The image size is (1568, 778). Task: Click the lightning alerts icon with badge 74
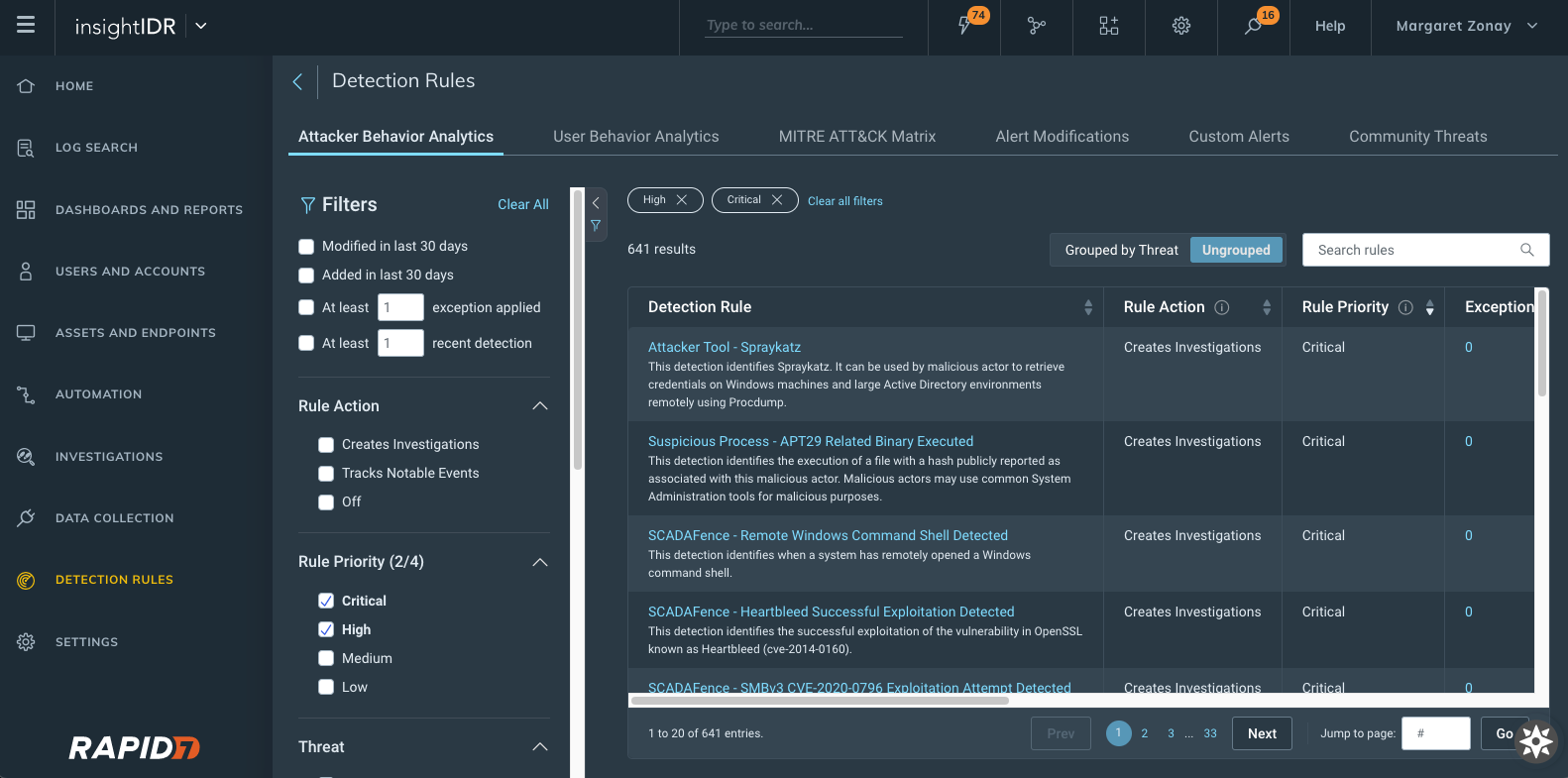[x=964, y=26]
